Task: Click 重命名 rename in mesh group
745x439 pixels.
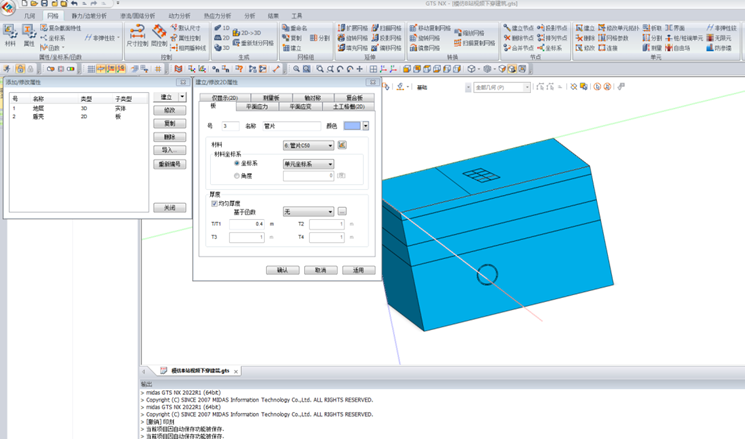Action: click(295, 28)
